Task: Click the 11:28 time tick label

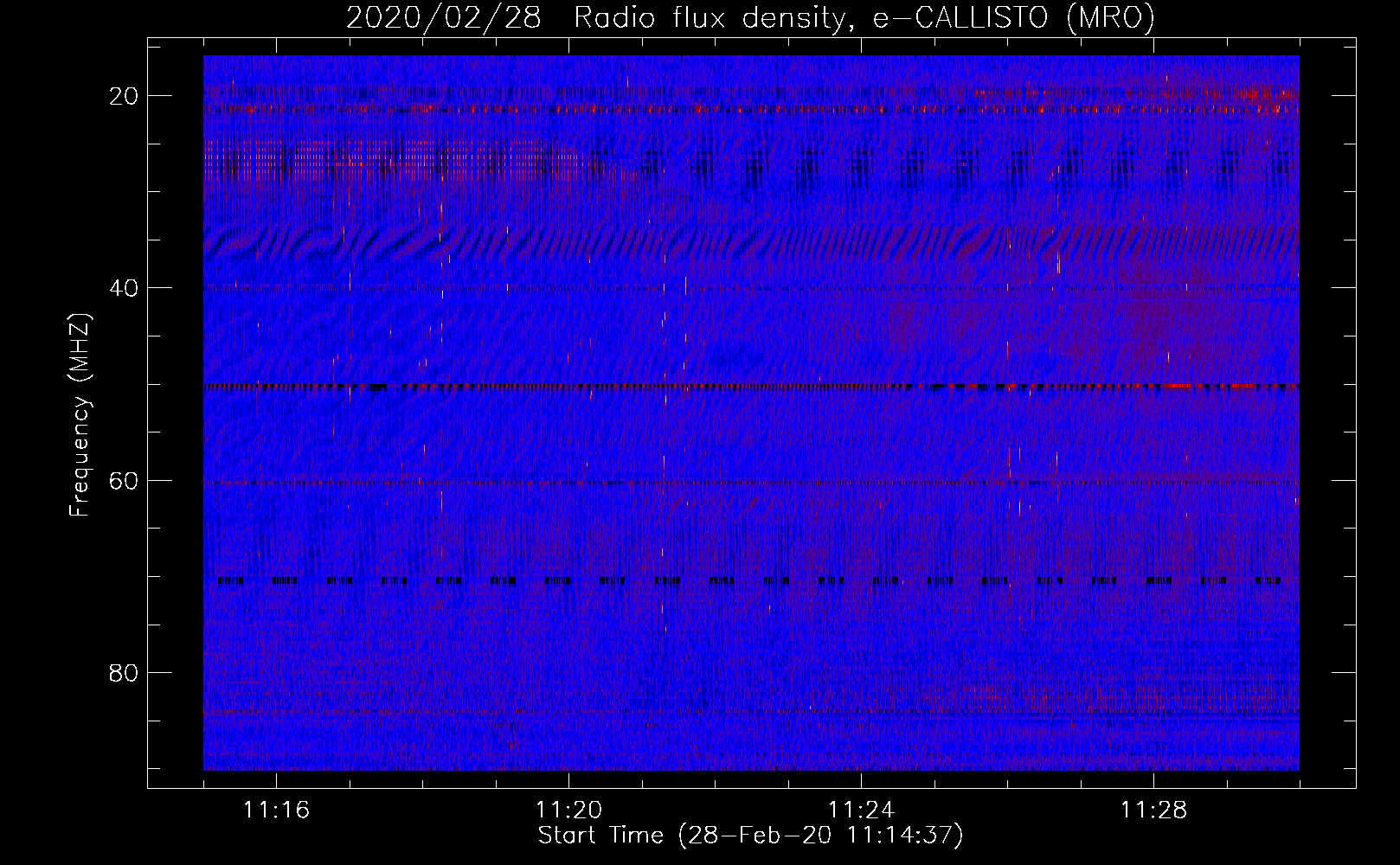Action: pos(1154,811)
